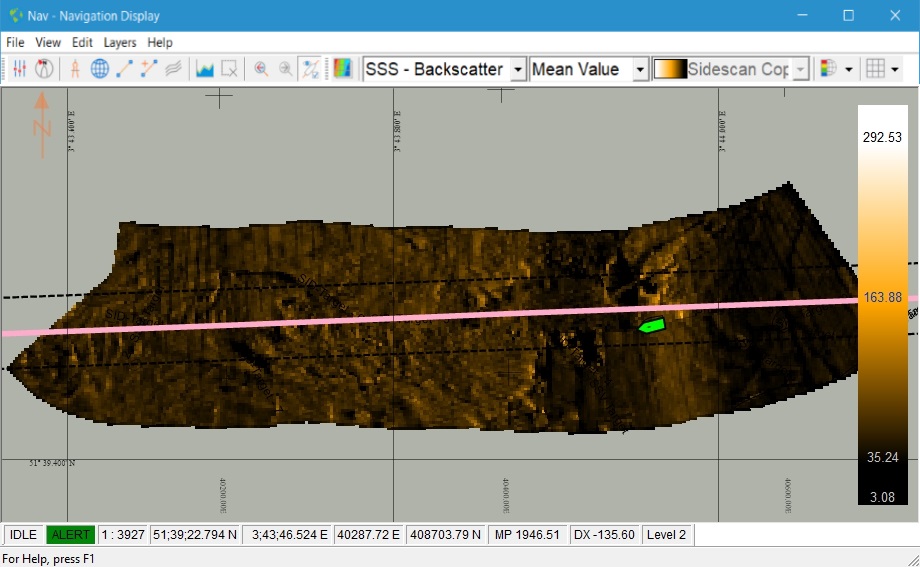
Task: Open the View menu
Action: pyautogui.click(x=48, y=43)
